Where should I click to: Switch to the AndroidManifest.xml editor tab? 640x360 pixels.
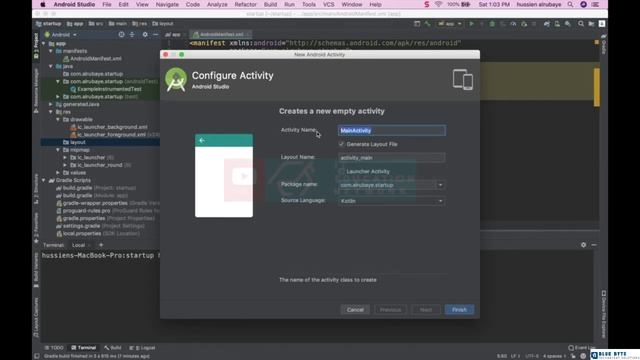[221, 35]
